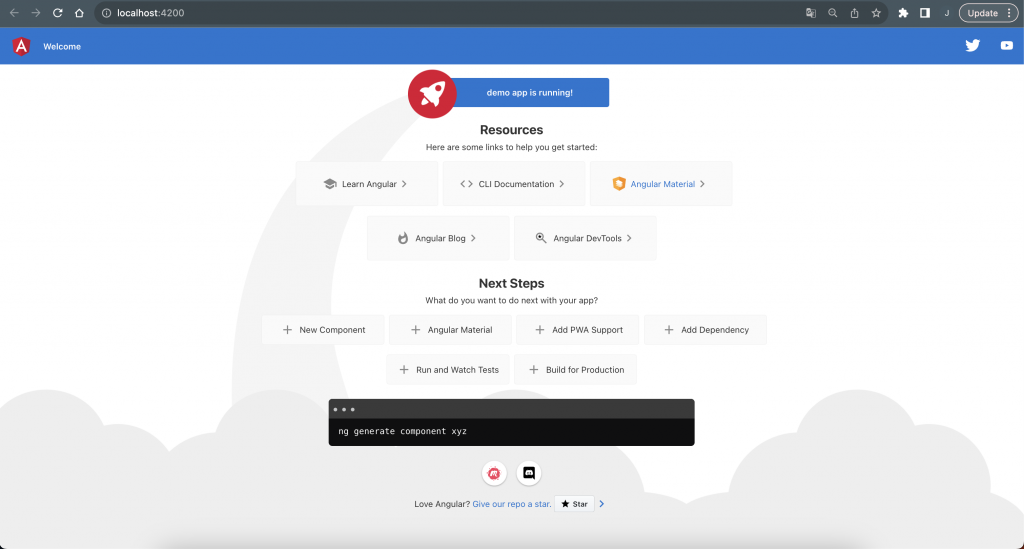Follow the 'Give our repo a star' link
Viewport: 1024px width, 549px height.
coord(512,504)
